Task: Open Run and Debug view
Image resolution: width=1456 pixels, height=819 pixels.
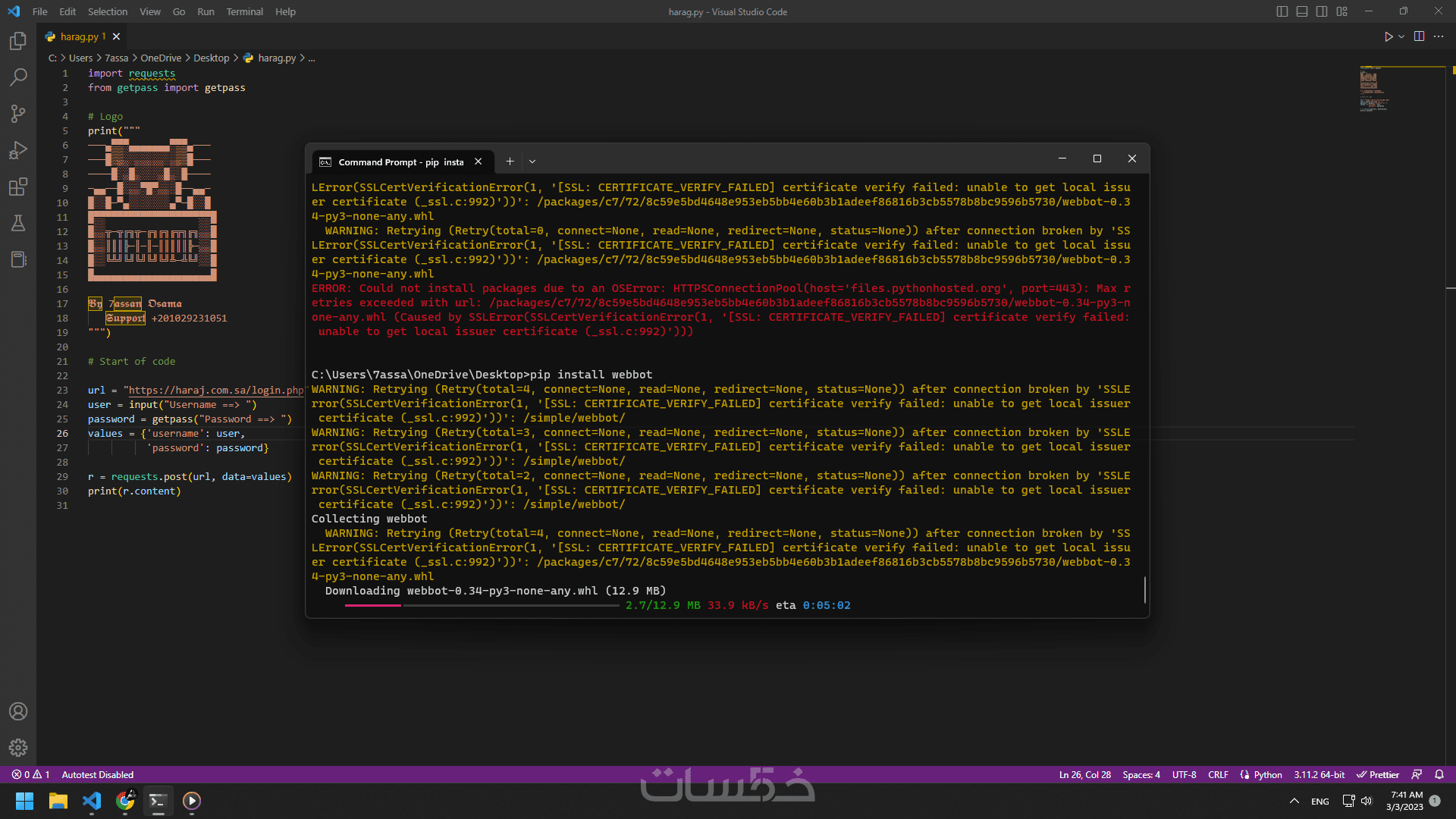Action: click(x=18, y=150)
